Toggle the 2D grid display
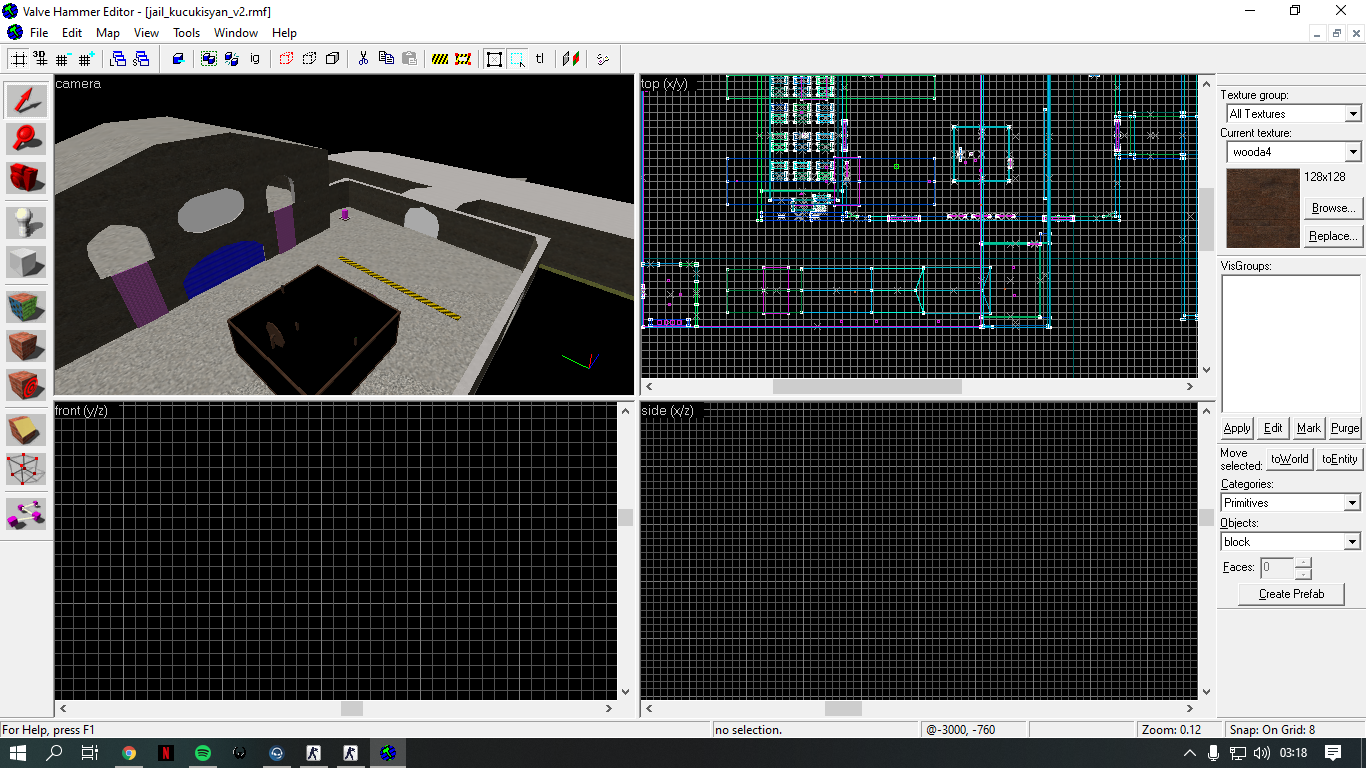The image size is (1366, 768). (18, 59)
